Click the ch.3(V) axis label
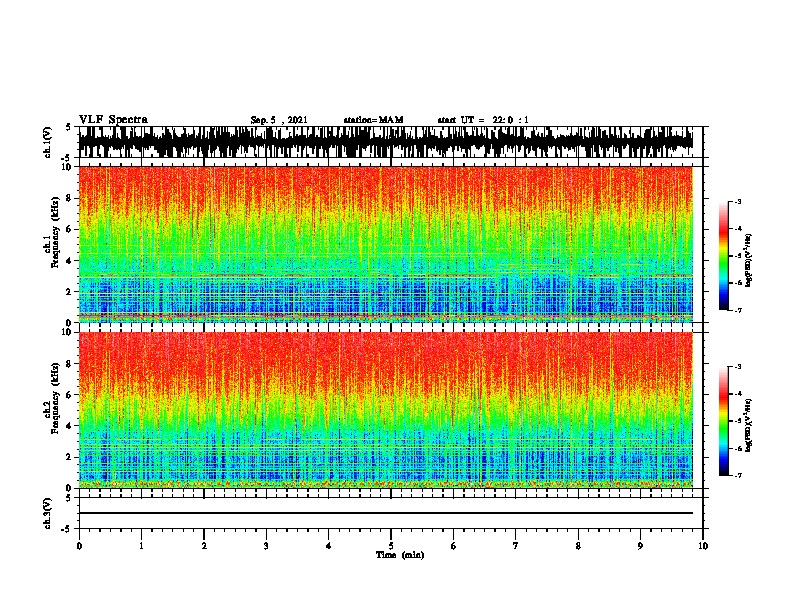This screenshot has height=612, width=792. pyautogui.click(x=48, y=514)
